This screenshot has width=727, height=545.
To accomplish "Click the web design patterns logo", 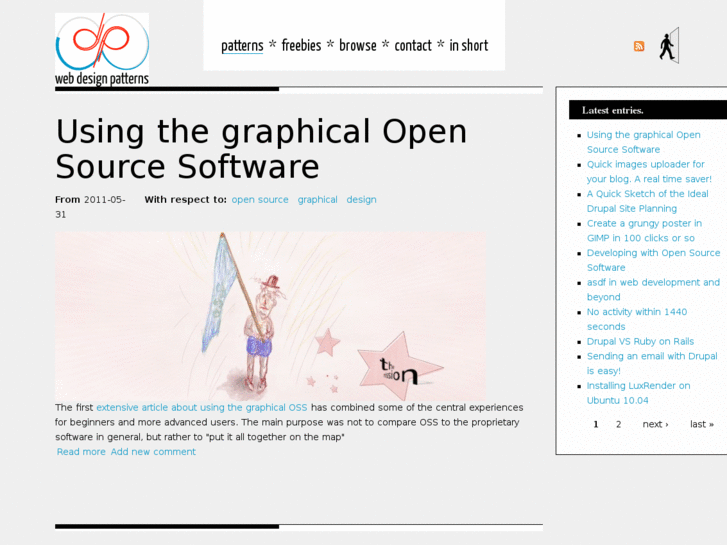I will [x=102, y=50].
